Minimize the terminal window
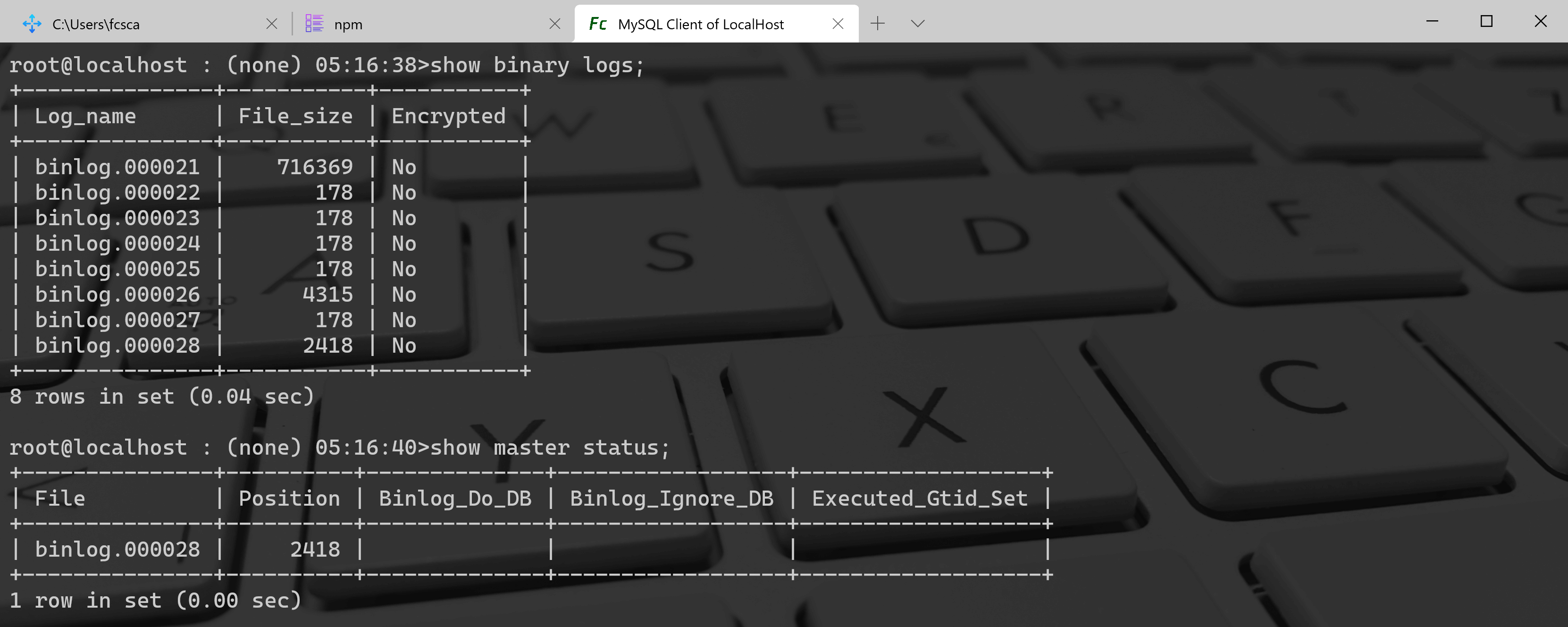This screenshot has height=627, width=1568. (1432, 21)
